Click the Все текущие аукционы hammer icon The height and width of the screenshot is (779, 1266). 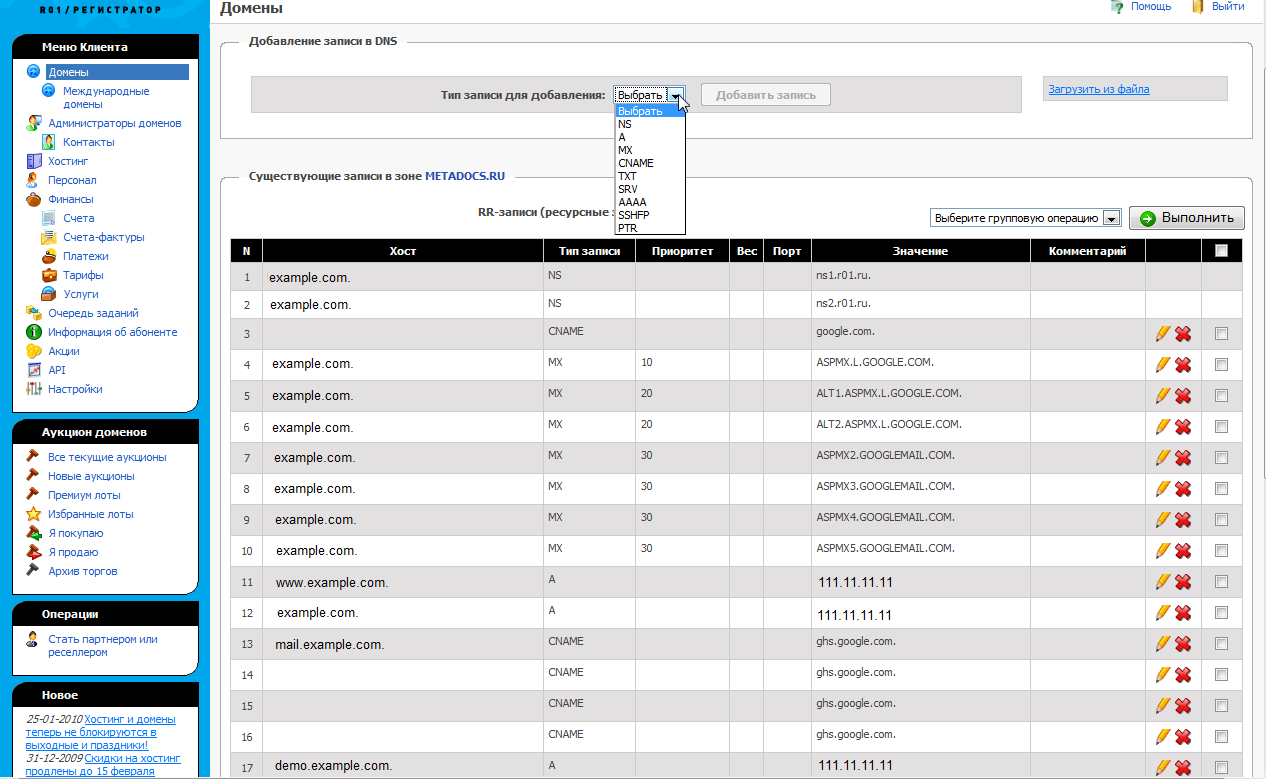click(x=34, y=457)
